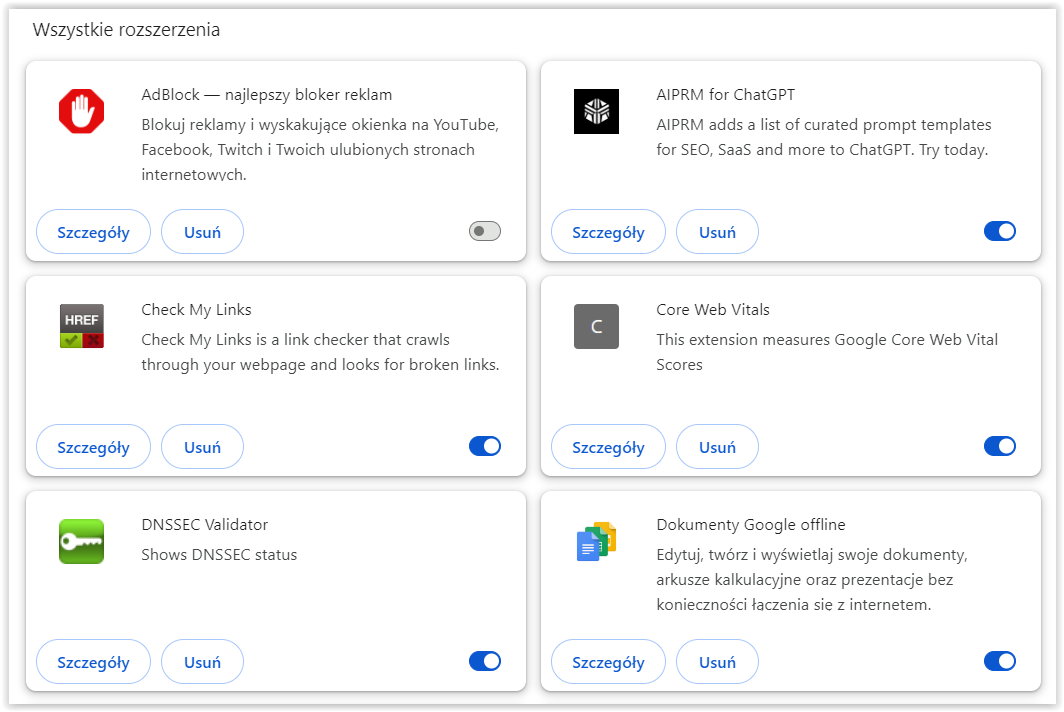Switch off the Core Web Vitals toggle
The image size is (1064, 712).
1000,446
